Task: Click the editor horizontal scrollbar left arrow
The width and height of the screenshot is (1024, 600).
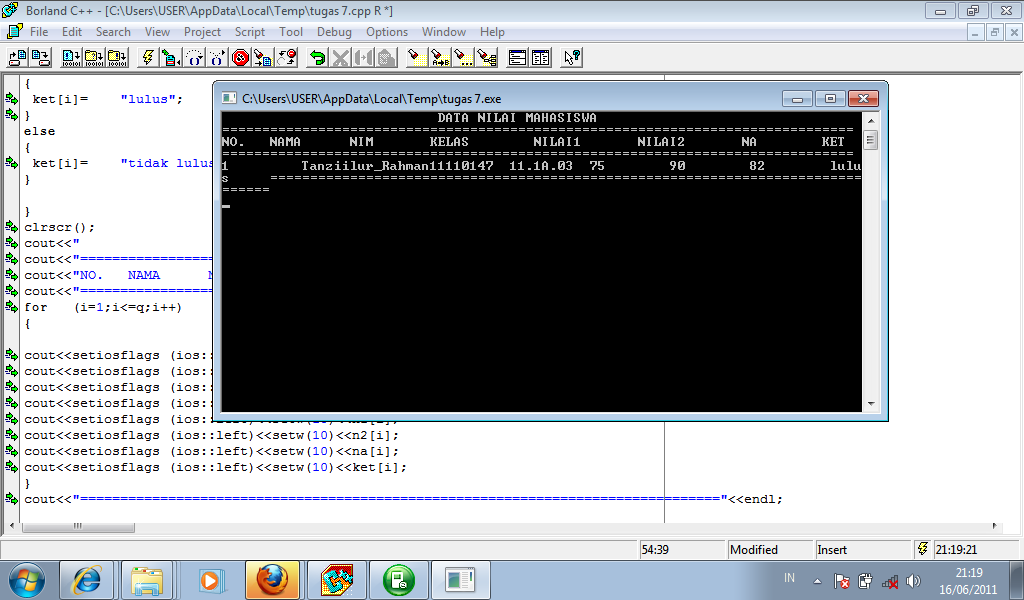Action: tap(12, 526)
